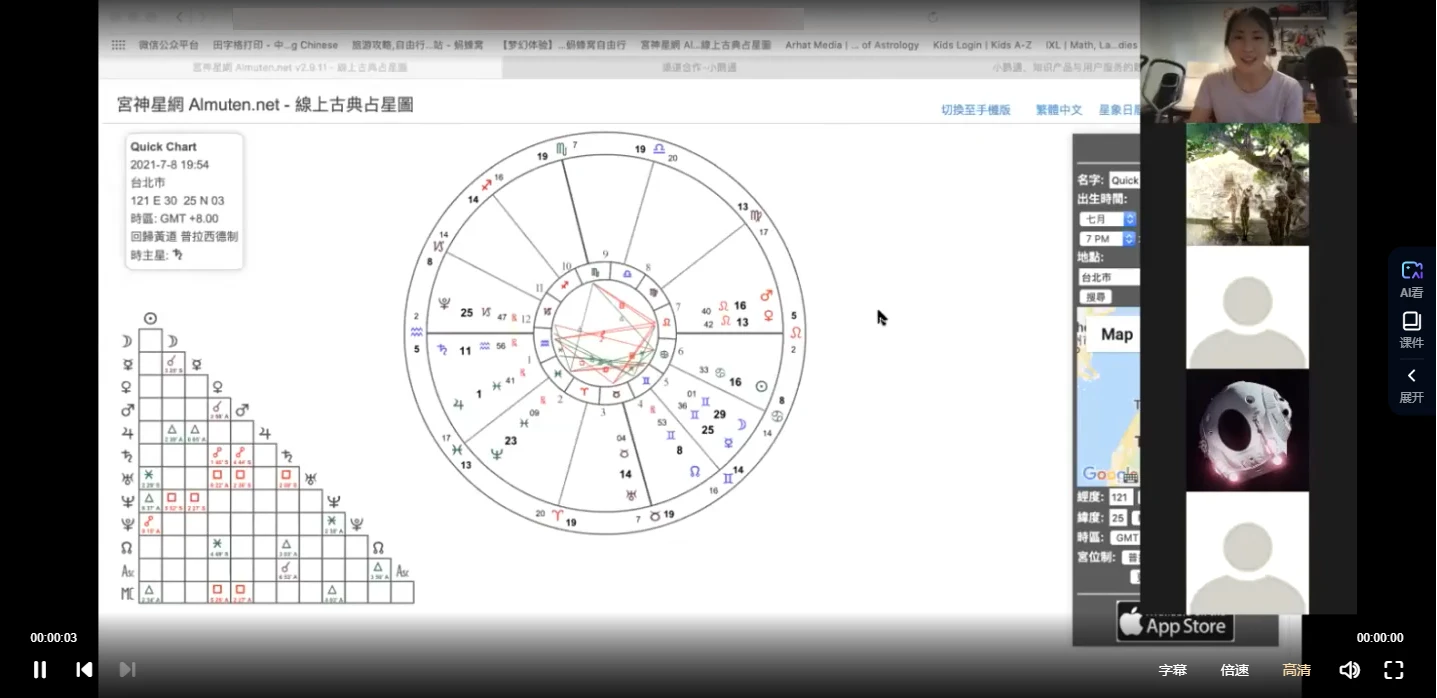
Task: Open the 時區 GMT timezone dropdown
Action: pos(1125,537)
